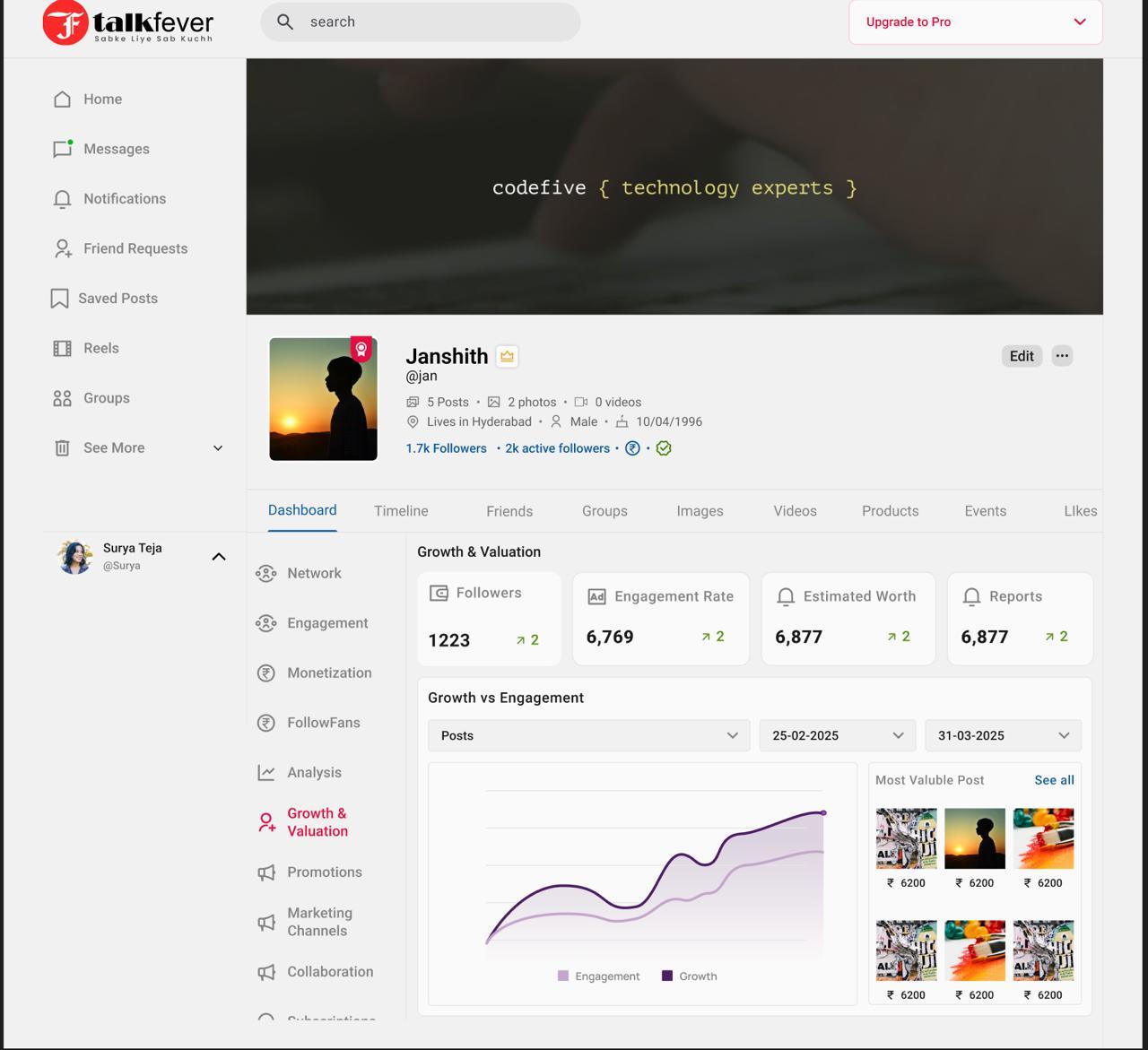Click See all most valuable posts
The image size is (1148, 1050).
(1054, 780)
